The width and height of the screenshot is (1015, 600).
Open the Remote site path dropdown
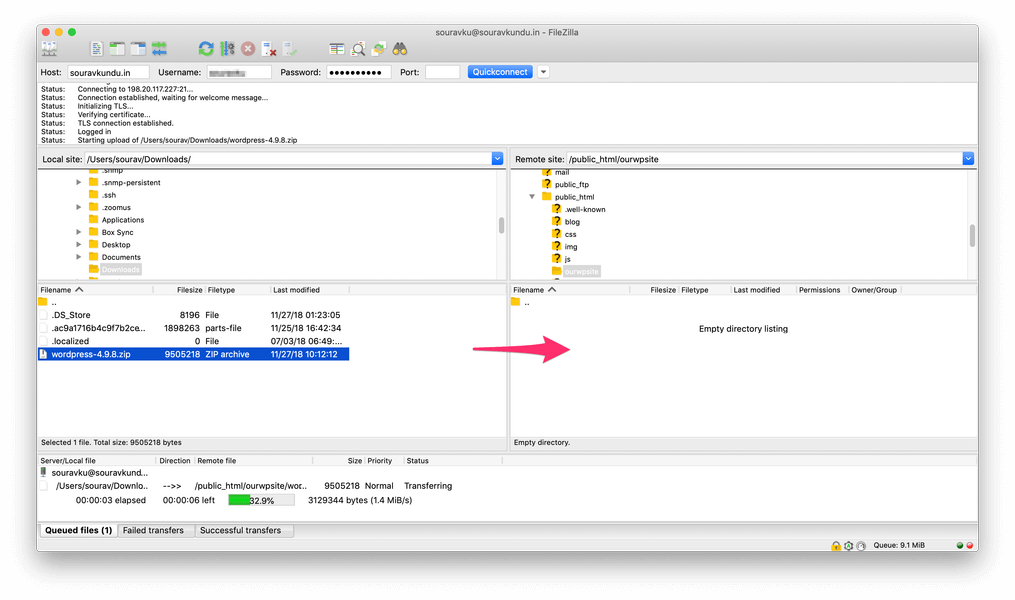coord(968,159)
